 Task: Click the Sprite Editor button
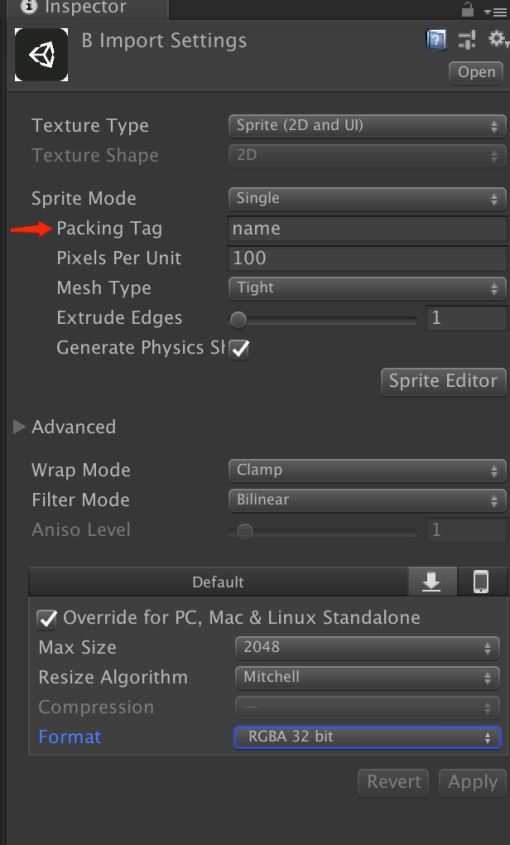(x=443, y=381)
